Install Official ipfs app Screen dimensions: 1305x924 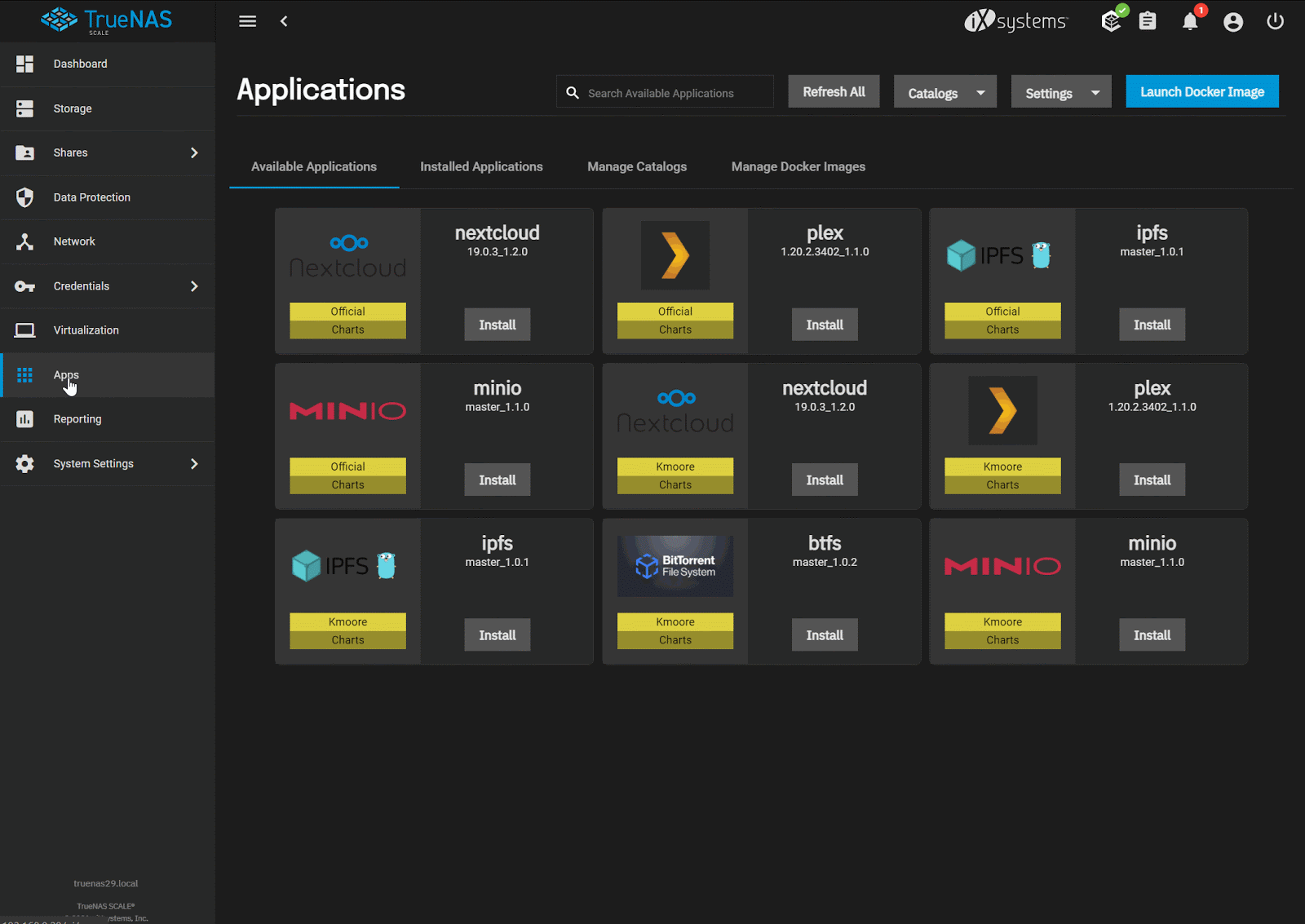coord(1152,325)
